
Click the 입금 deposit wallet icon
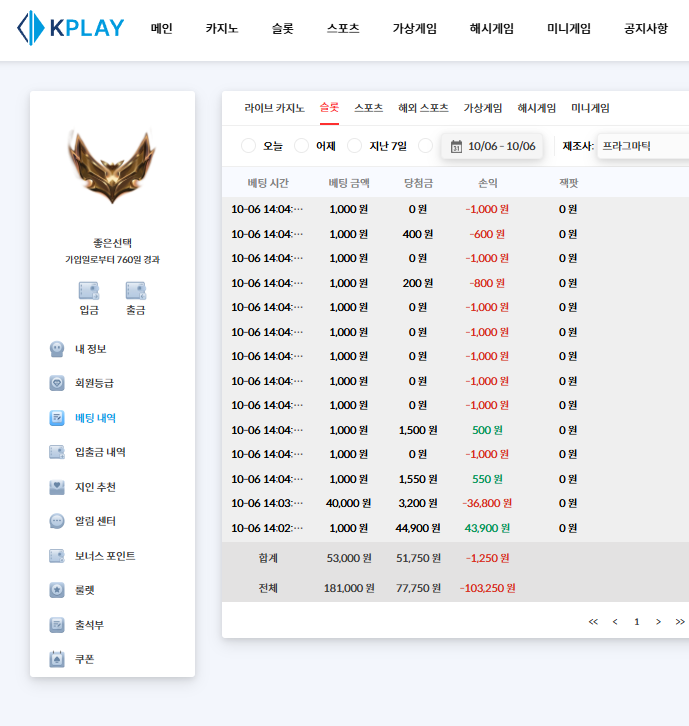click(89, 291)
